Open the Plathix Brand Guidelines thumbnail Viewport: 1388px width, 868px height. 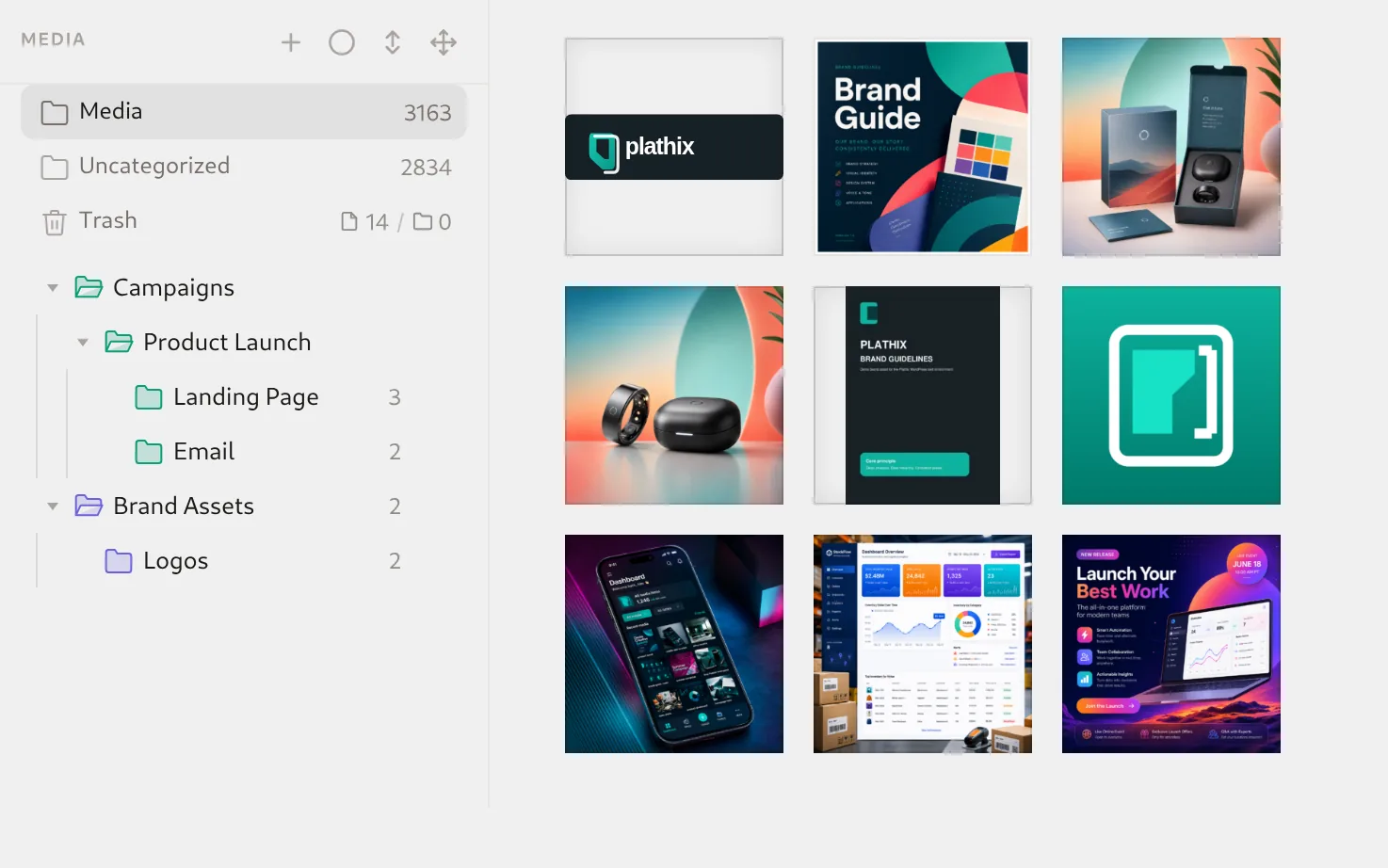923,395
